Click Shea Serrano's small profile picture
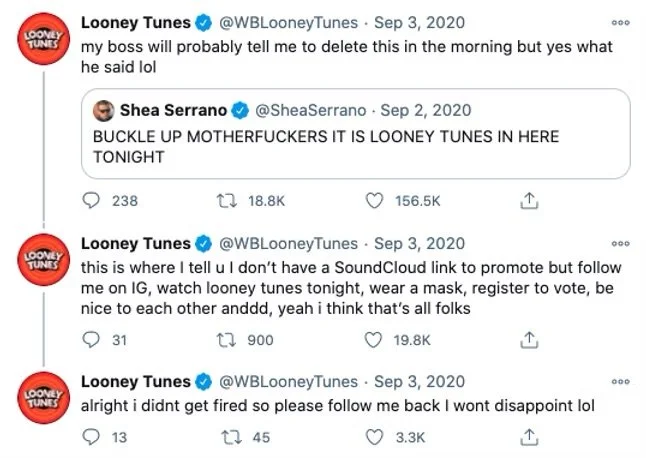646x458 pixels. [101, 109]
